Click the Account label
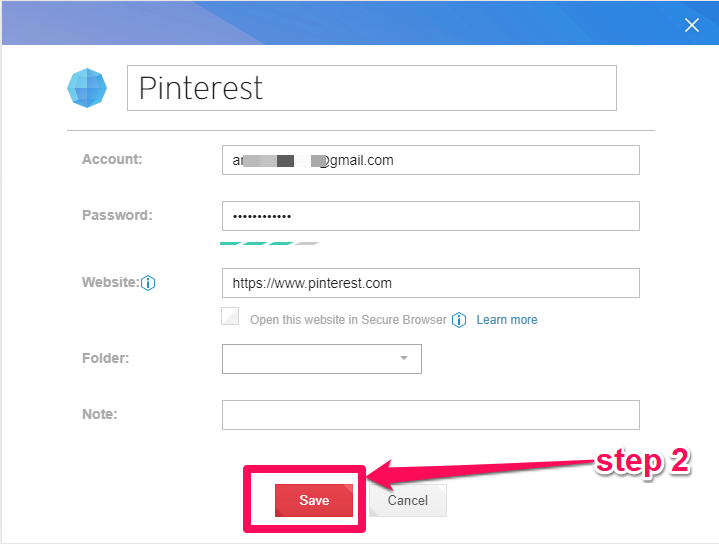 click(x=112, y=159)
